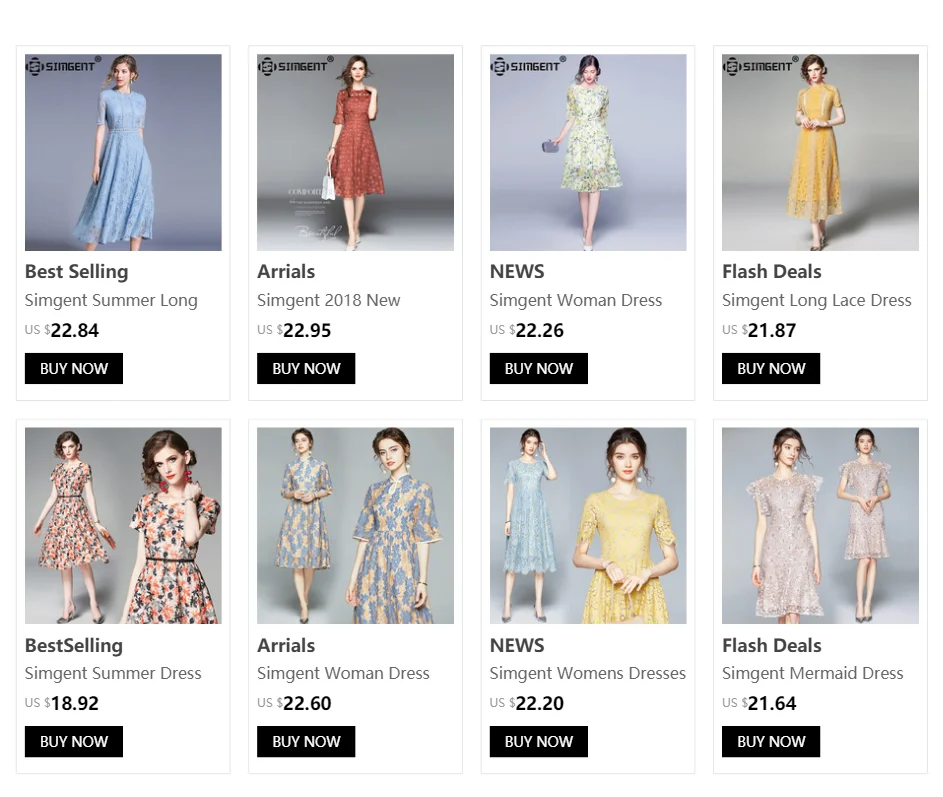Open the green floral dress photo

(x=588, y=152)
